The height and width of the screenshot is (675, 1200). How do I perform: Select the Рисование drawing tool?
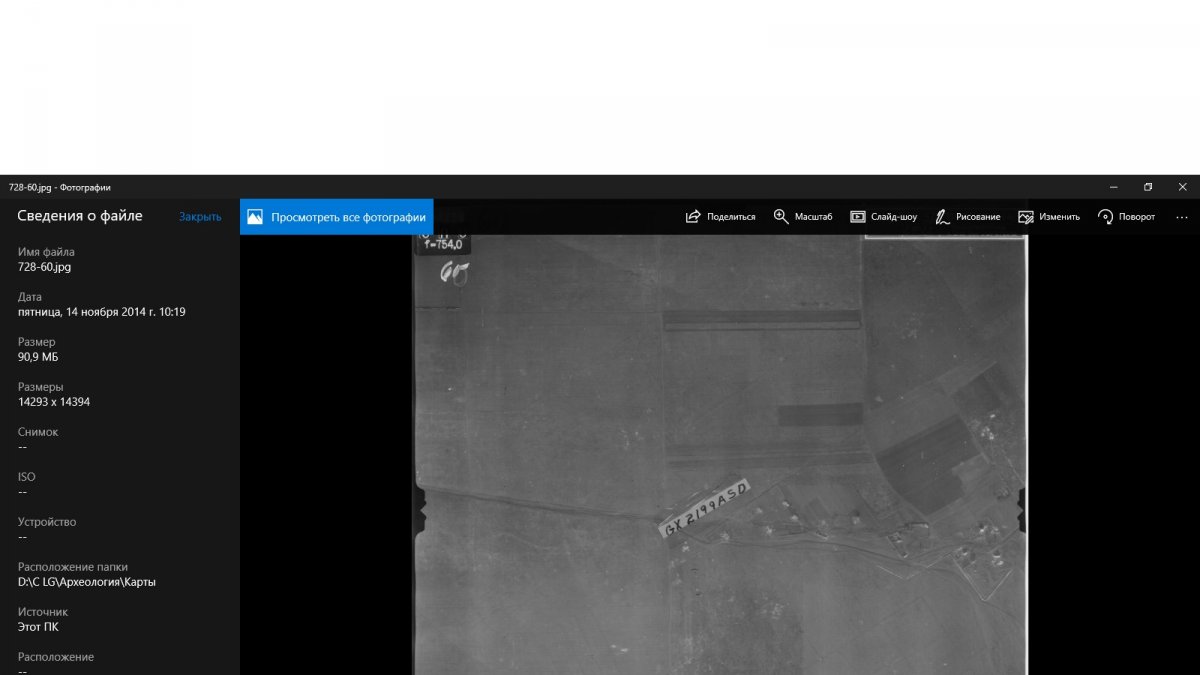pos(942,217)
